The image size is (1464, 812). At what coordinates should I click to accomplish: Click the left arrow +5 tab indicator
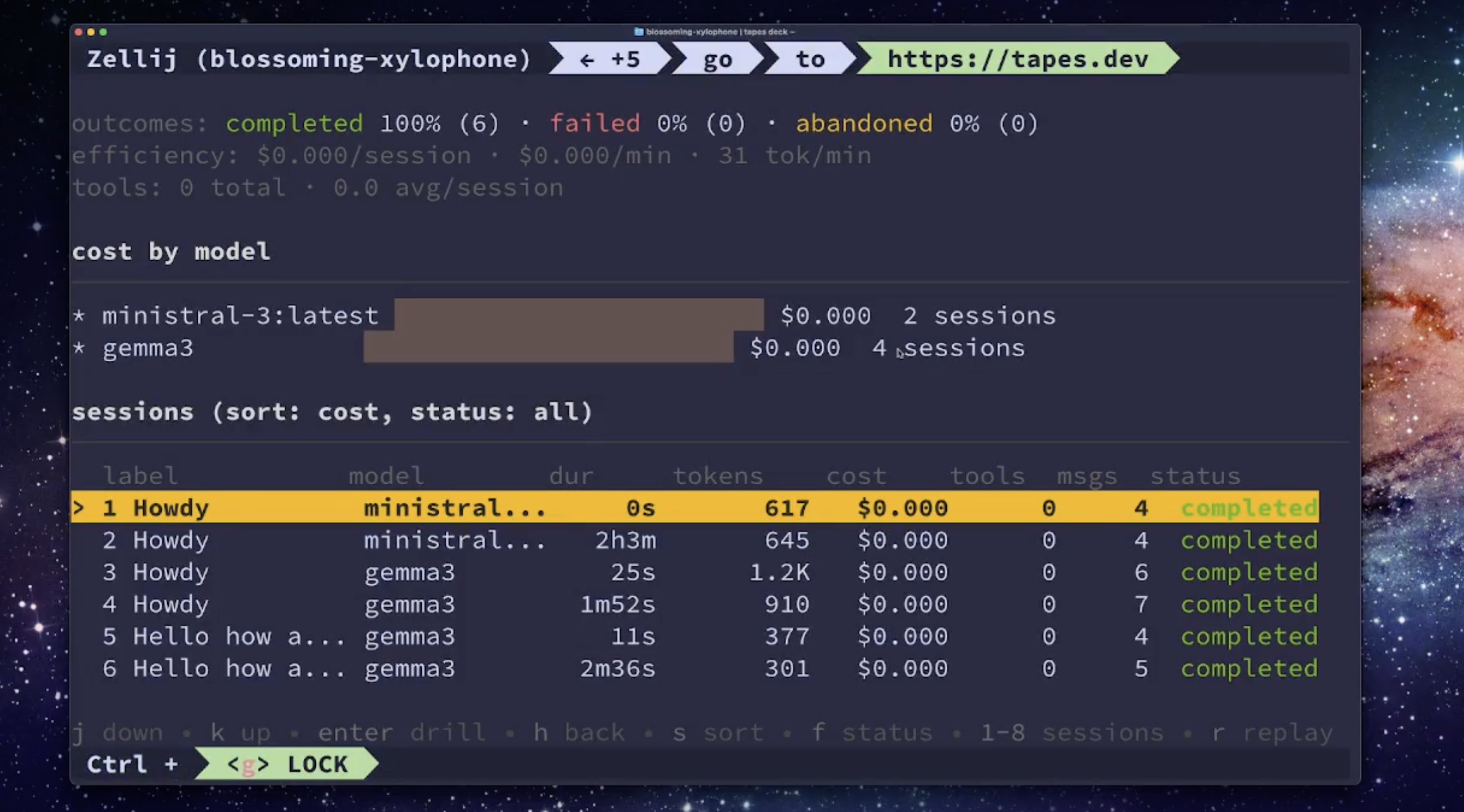(x=610, y=59)
